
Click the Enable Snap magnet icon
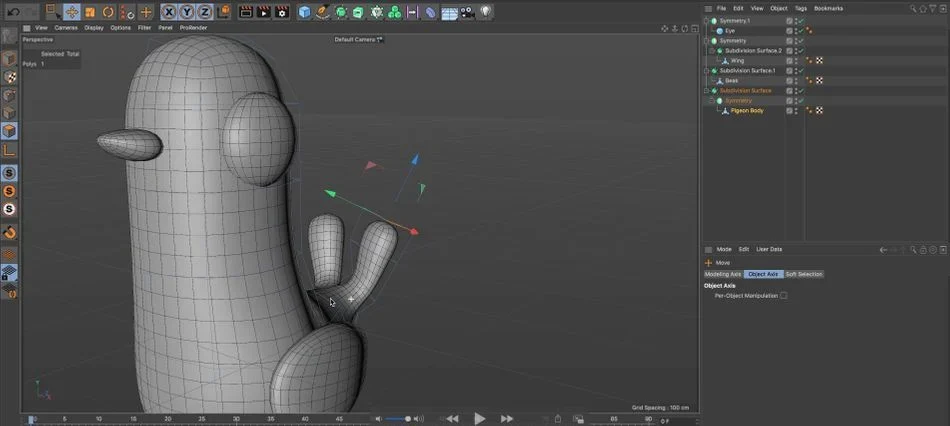coord(9,233)
